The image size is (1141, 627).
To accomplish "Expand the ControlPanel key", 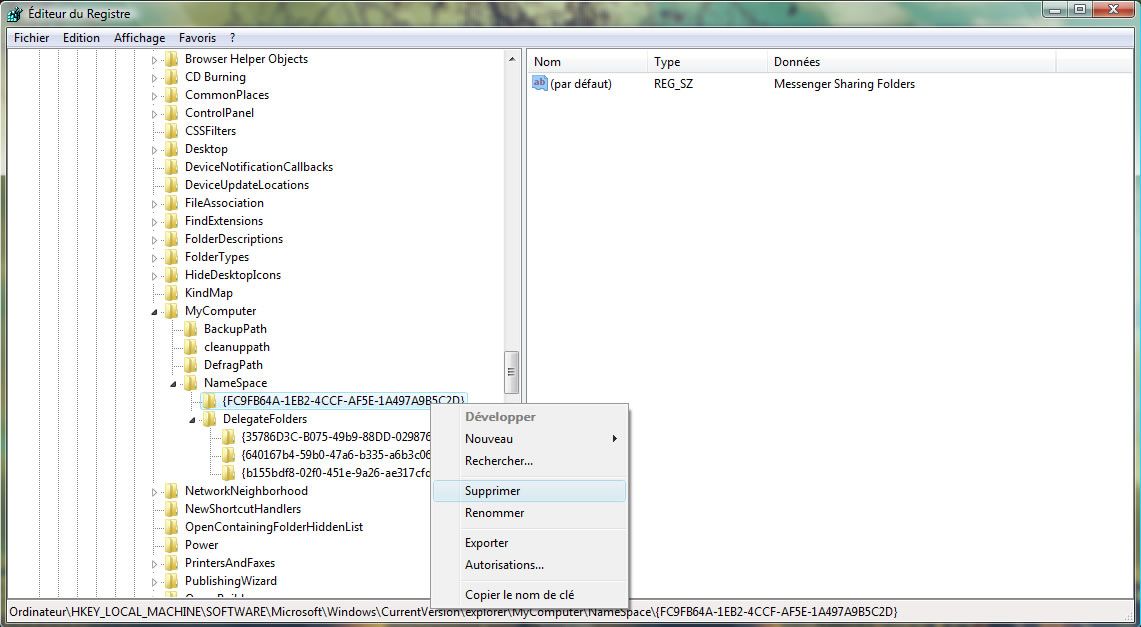I will pyautogui.click(x=154, y=113).
